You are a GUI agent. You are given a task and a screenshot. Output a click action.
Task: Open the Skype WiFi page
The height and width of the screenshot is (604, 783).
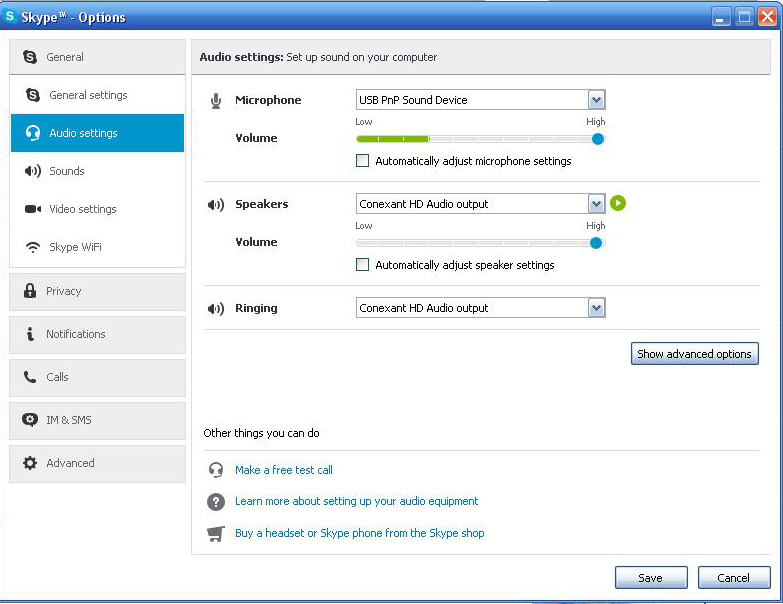click(97, 247)
